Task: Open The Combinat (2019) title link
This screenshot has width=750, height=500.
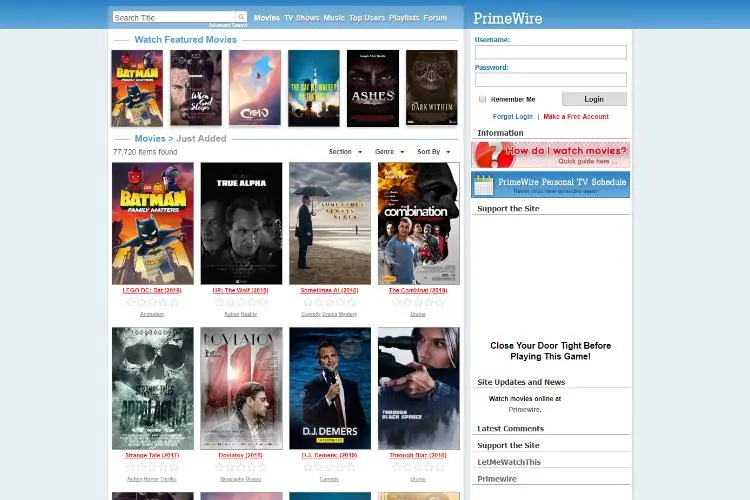Action: tap(418, 290)
